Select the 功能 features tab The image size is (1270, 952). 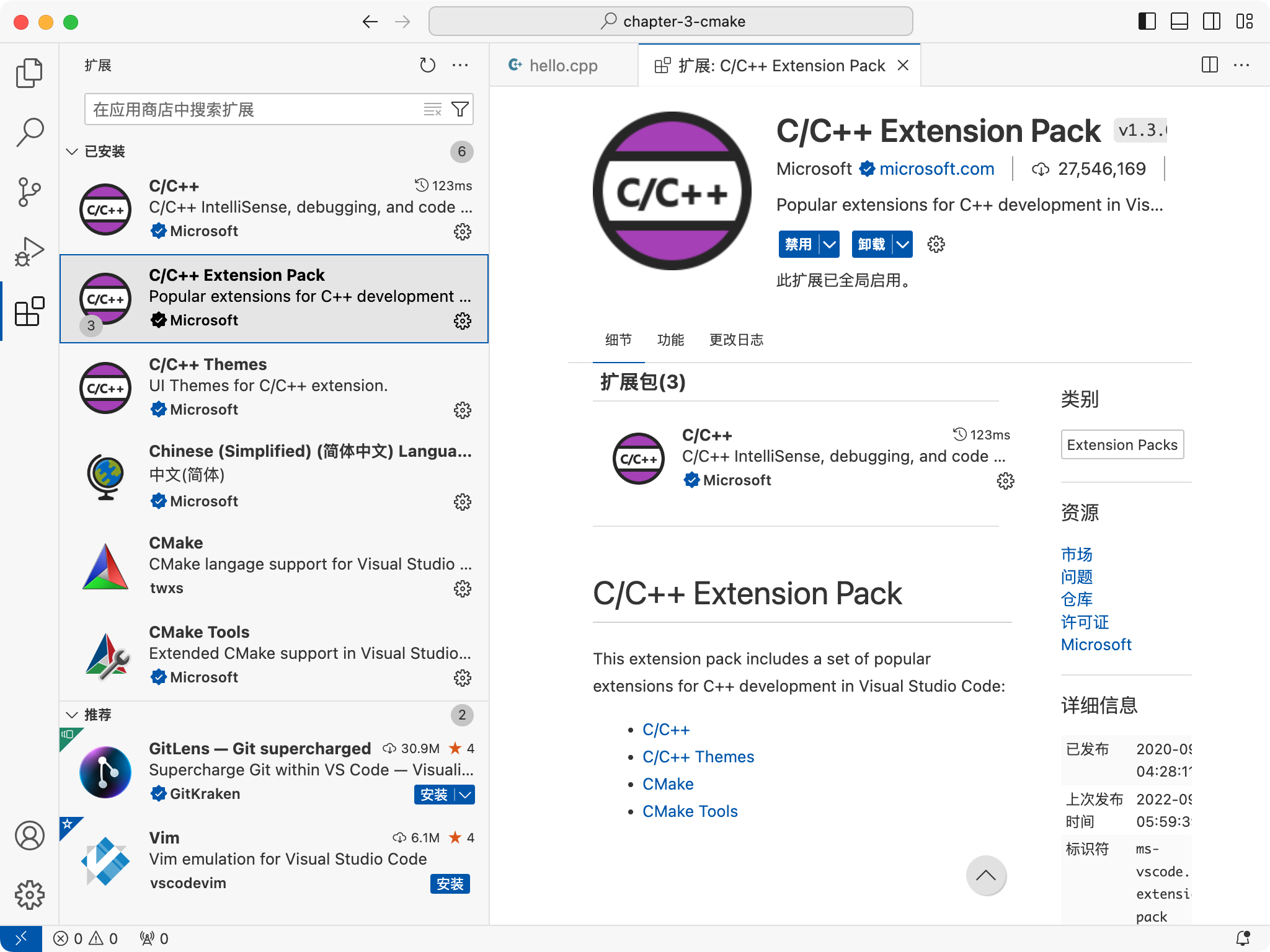670,340
